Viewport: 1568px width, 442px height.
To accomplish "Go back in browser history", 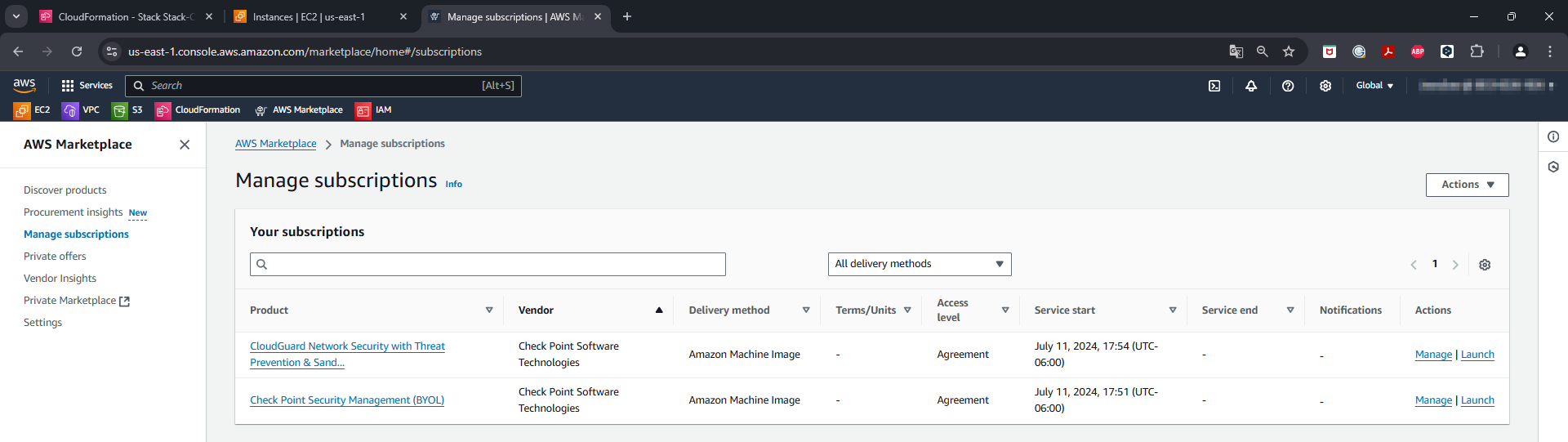I will point(18,51).
